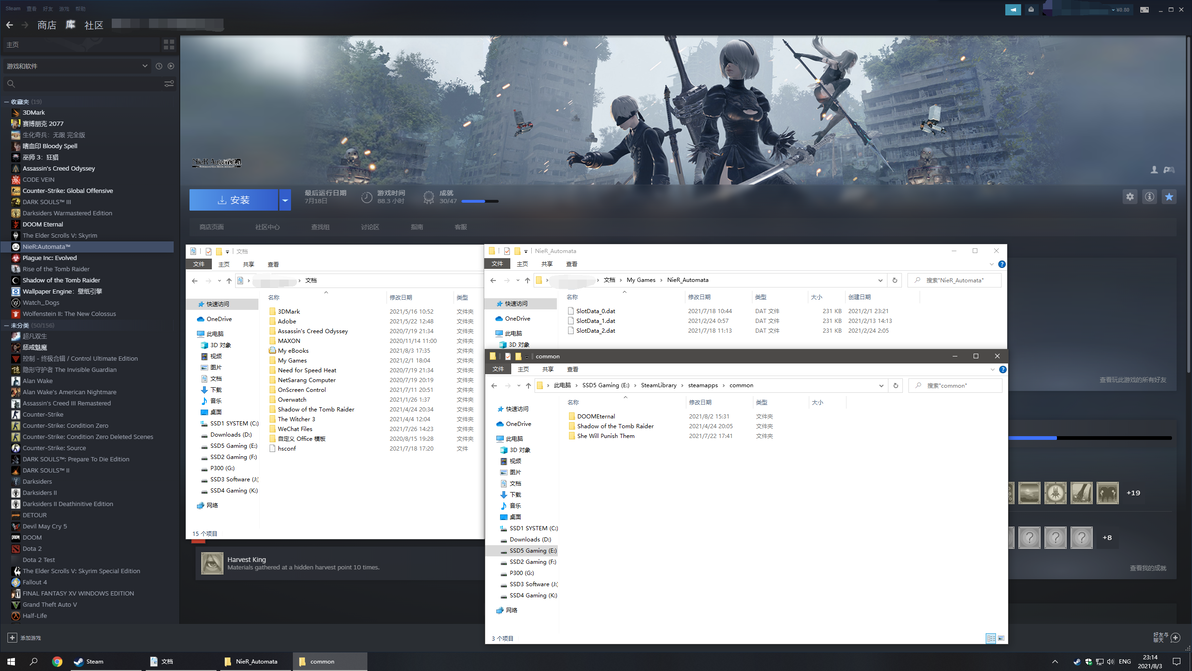
Task: Install NieR:Automata with the blue button
Action: coord(233,200)
